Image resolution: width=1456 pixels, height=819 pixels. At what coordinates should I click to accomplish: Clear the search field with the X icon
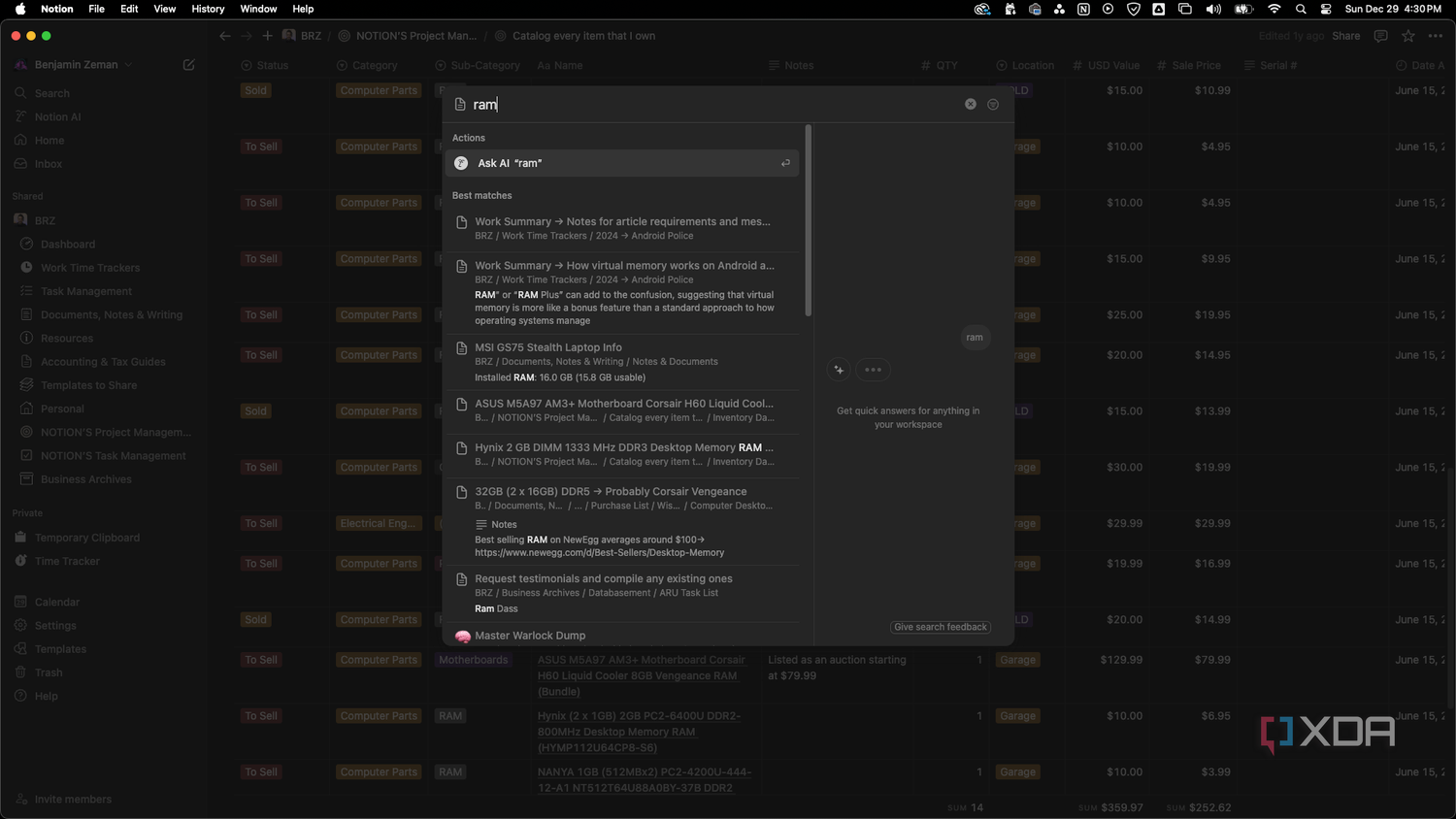tap(970, 104)
